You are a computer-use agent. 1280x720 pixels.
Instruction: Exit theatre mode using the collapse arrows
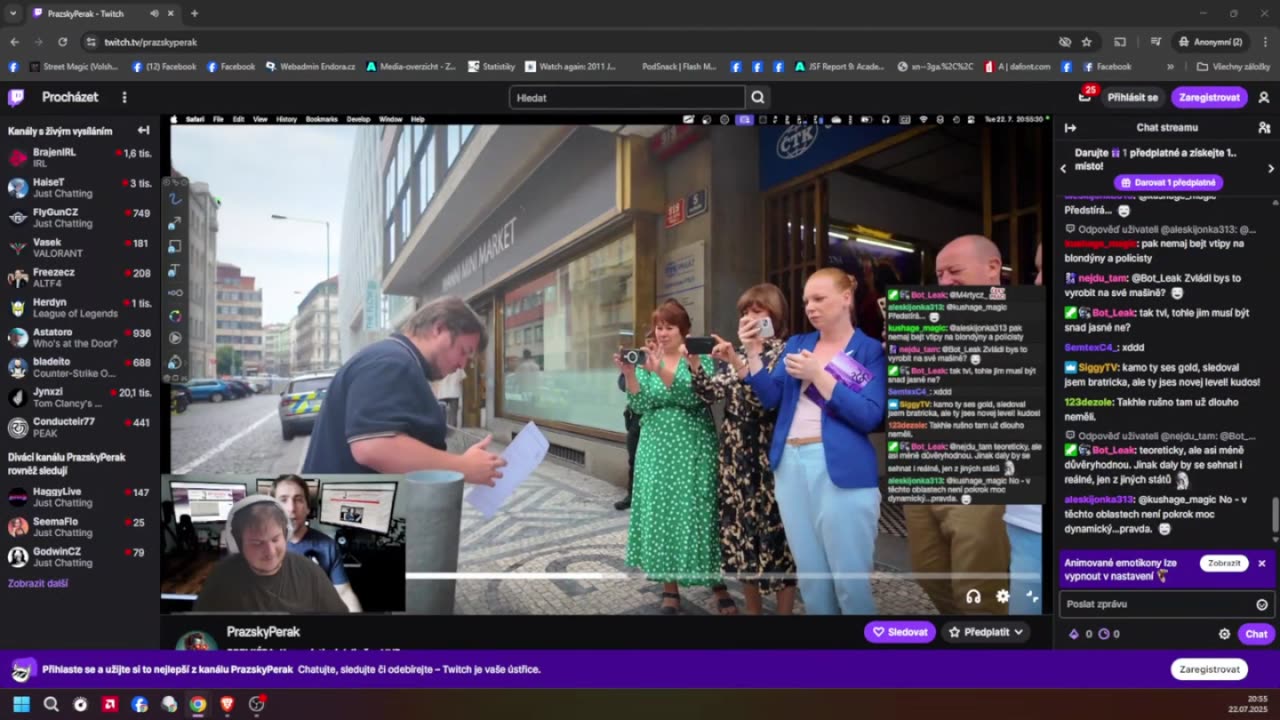pyautogui.click(x=1032, y=596)
